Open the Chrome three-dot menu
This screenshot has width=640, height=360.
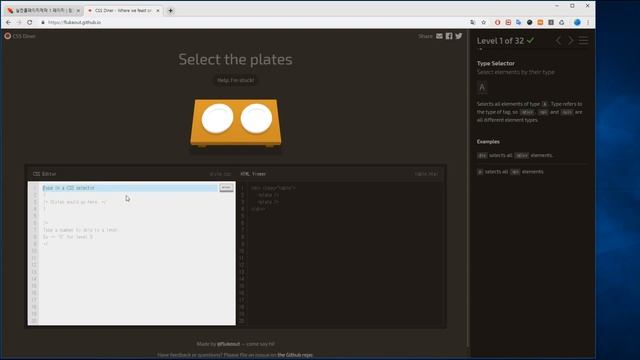coord(588,22)
